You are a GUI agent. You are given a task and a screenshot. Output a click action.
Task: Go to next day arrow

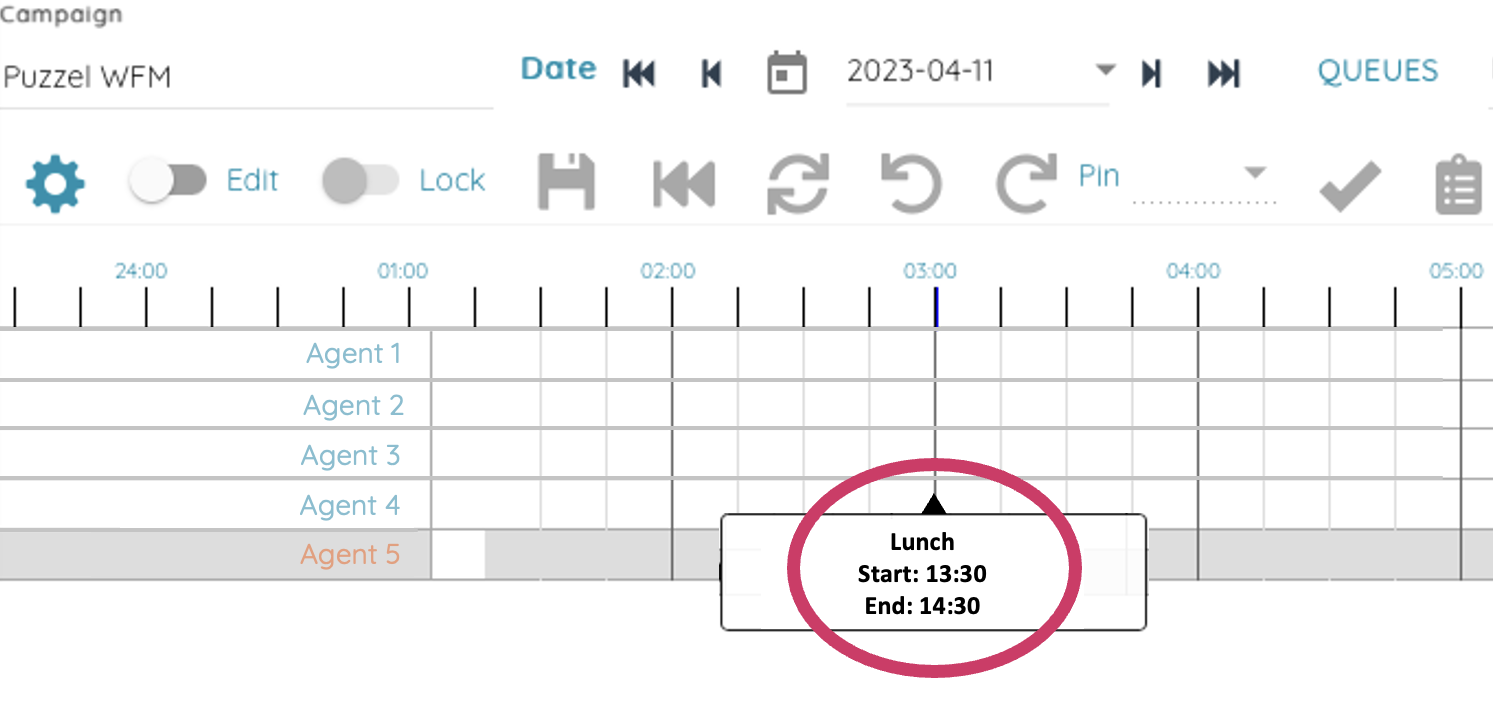tap(1152, 73)
